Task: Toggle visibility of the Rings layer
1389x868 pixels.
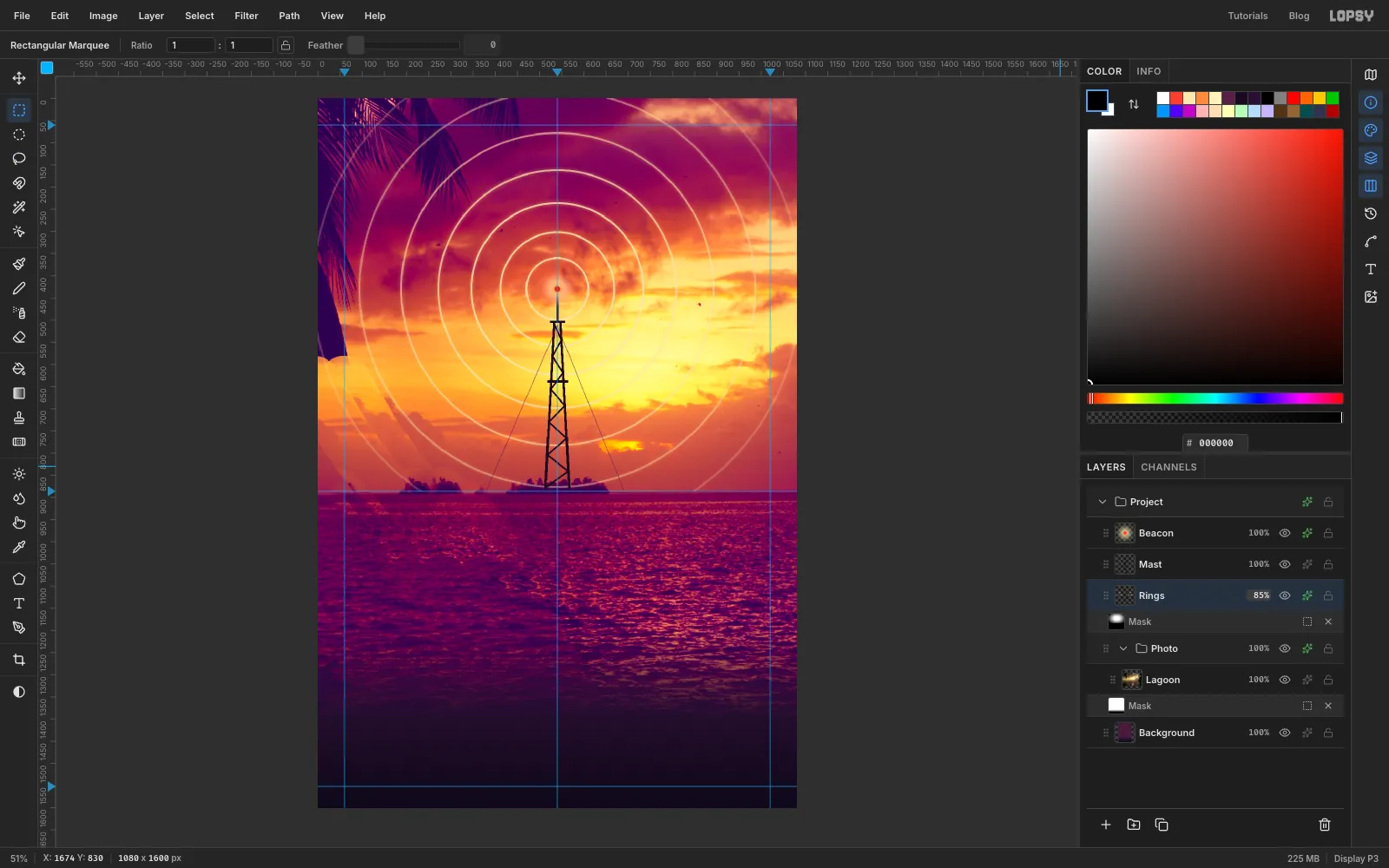Action: 1285,595
